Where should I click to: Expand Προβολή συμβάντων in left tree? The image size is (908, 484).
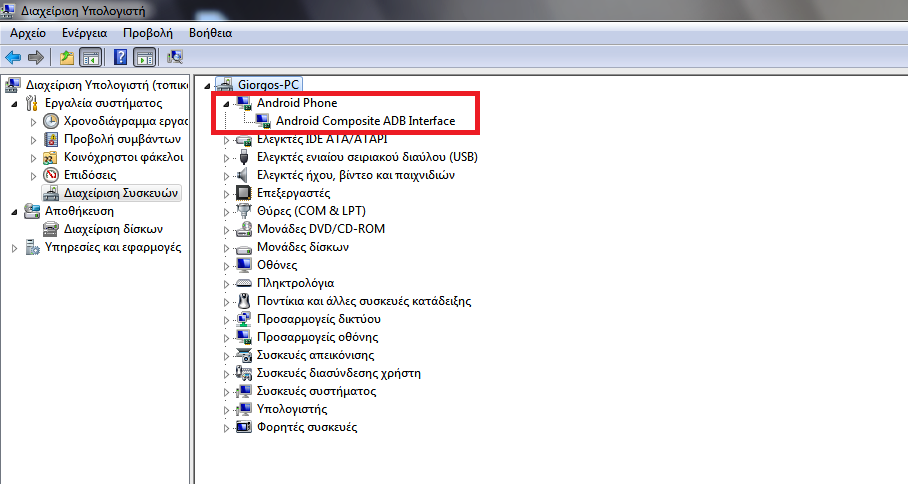[34, 140]
